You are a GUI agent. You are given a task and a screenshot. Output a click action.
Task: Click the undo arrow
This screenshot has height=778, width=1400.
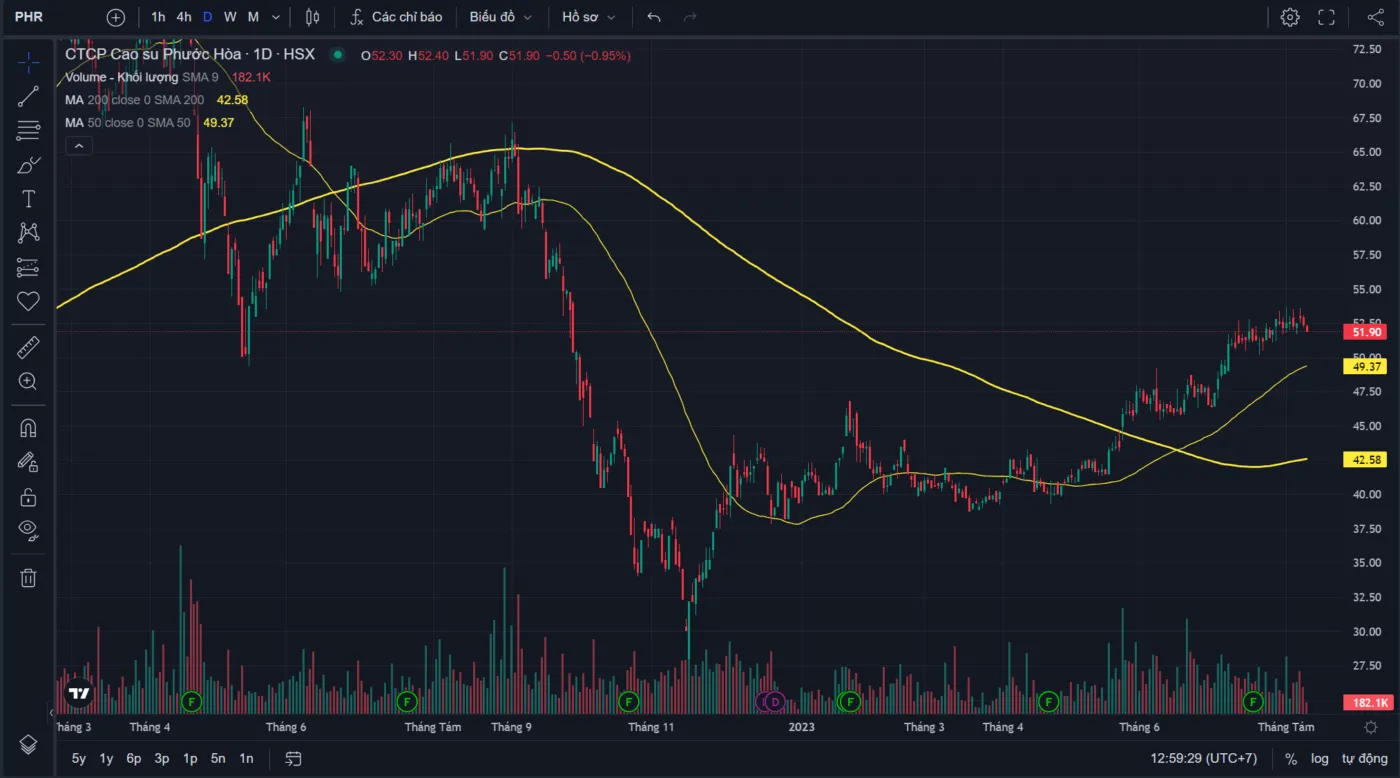654,17
